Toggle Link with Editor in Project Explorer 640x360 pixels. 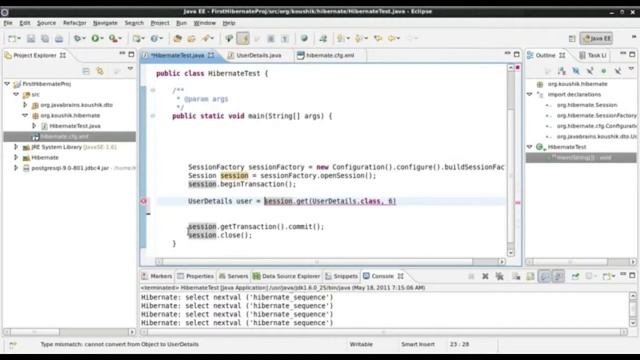click(x=100, y=71)
